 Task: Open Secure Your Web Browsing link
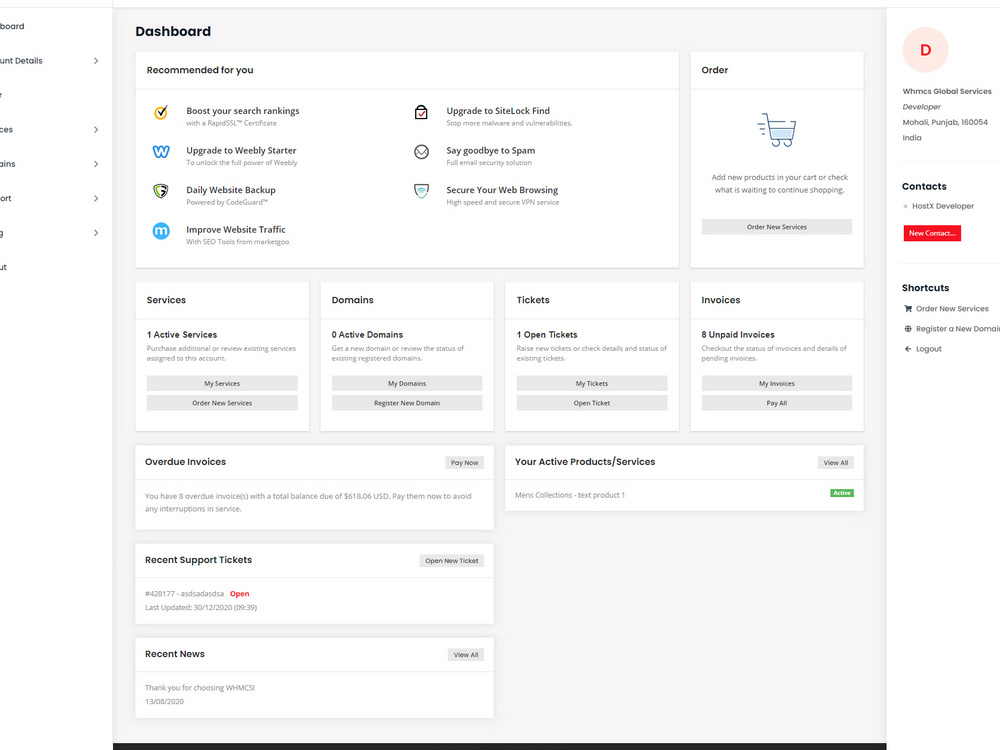[x=502, y=190]
